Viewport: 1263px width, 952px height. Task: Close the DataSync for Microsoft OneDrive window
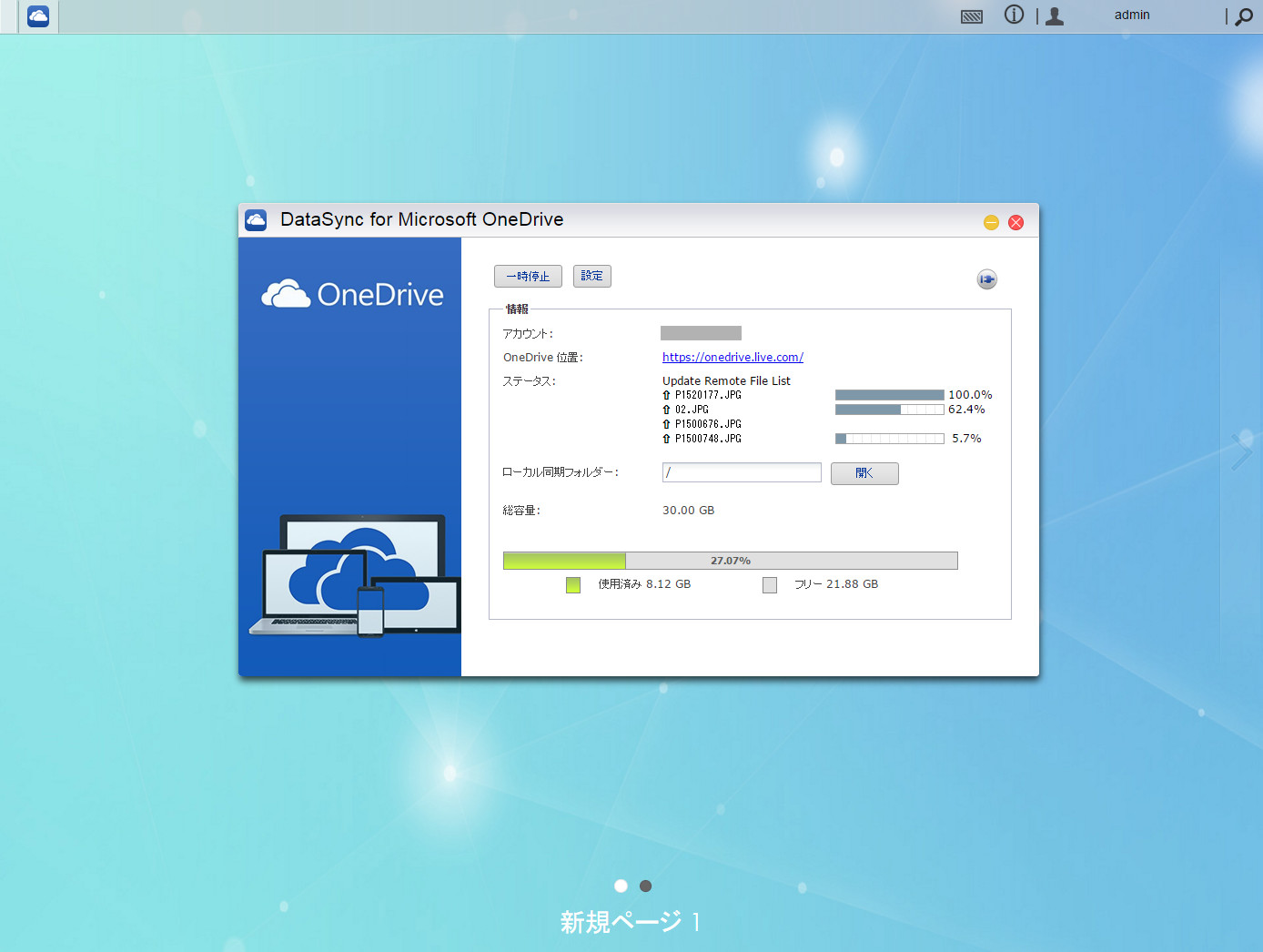click(x=1016, y=222)
